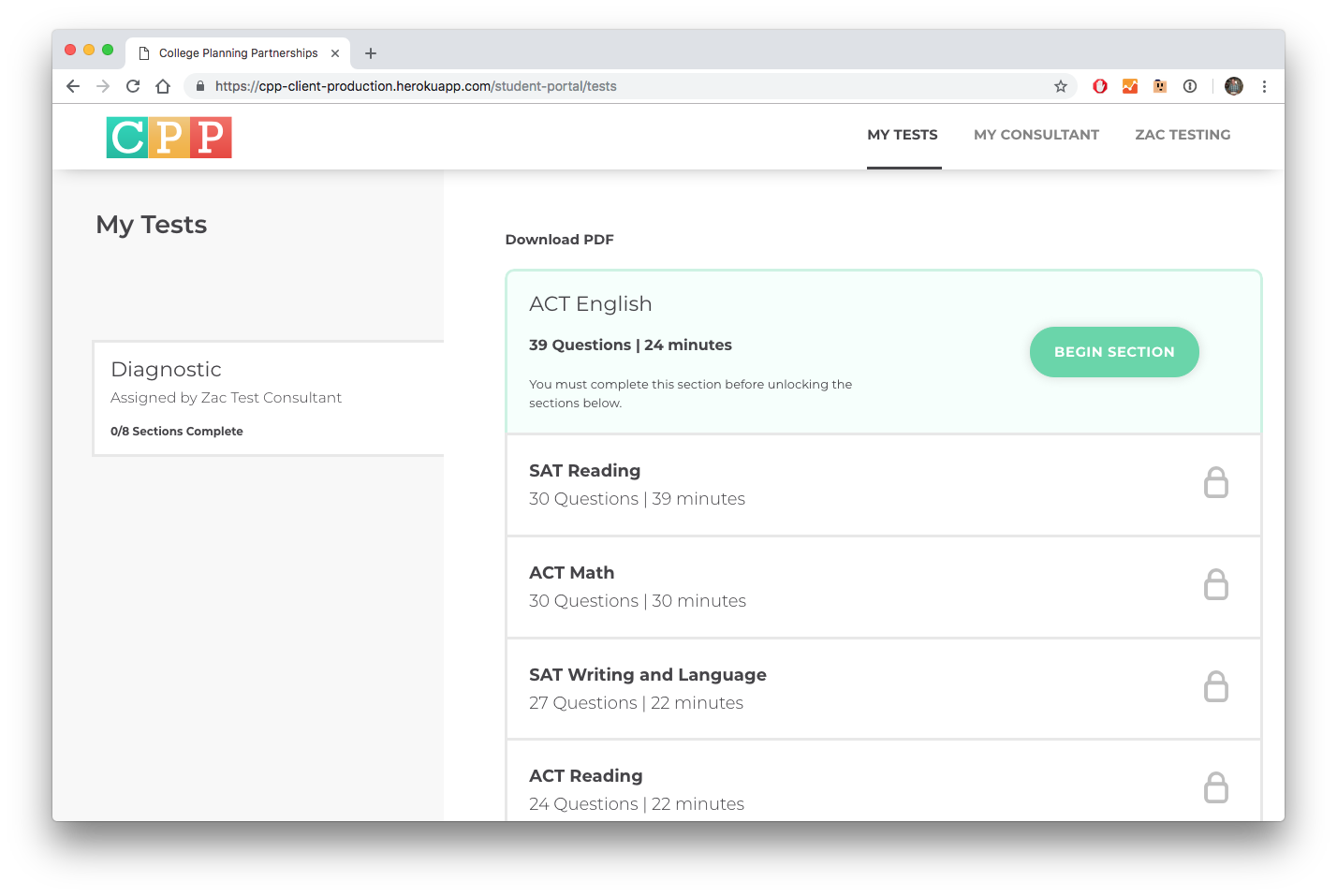Viewport: 1337px width, 896px height.
Task: Click the padlock site info icon
Action: pyautogui.click(x=199, y=86)
